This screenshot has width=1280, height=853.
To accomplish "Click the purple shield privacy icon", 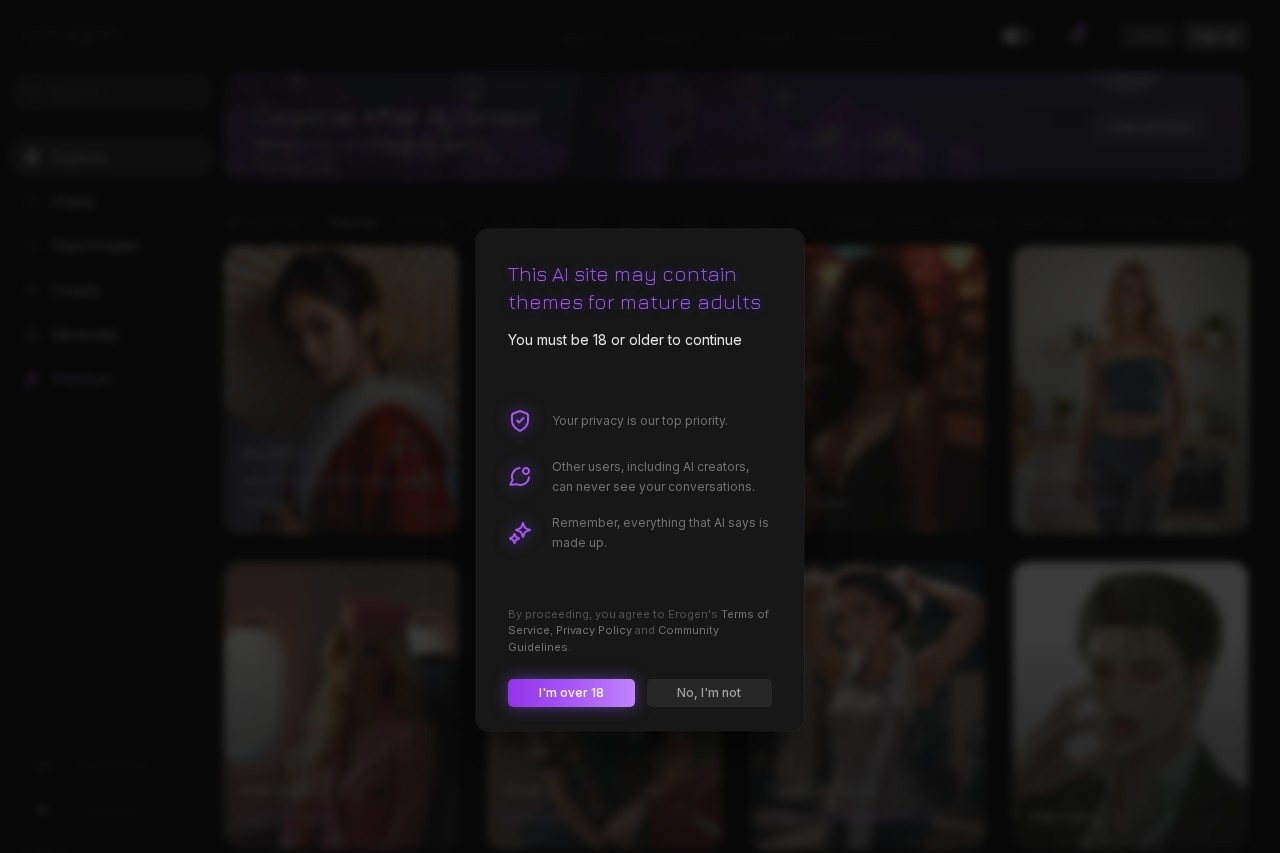I will tap(520, 421).
